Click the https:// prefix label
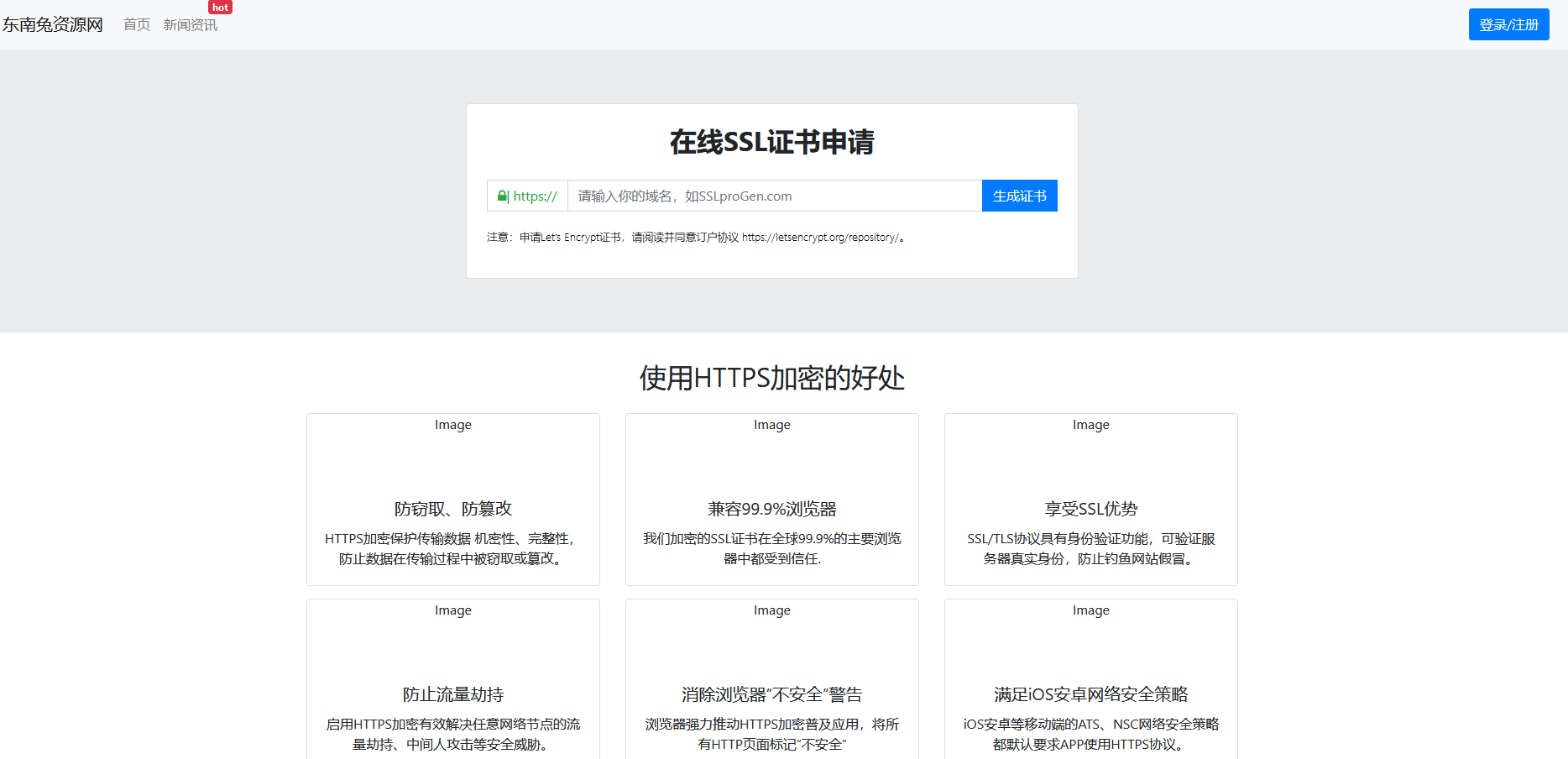 point(535,196)
